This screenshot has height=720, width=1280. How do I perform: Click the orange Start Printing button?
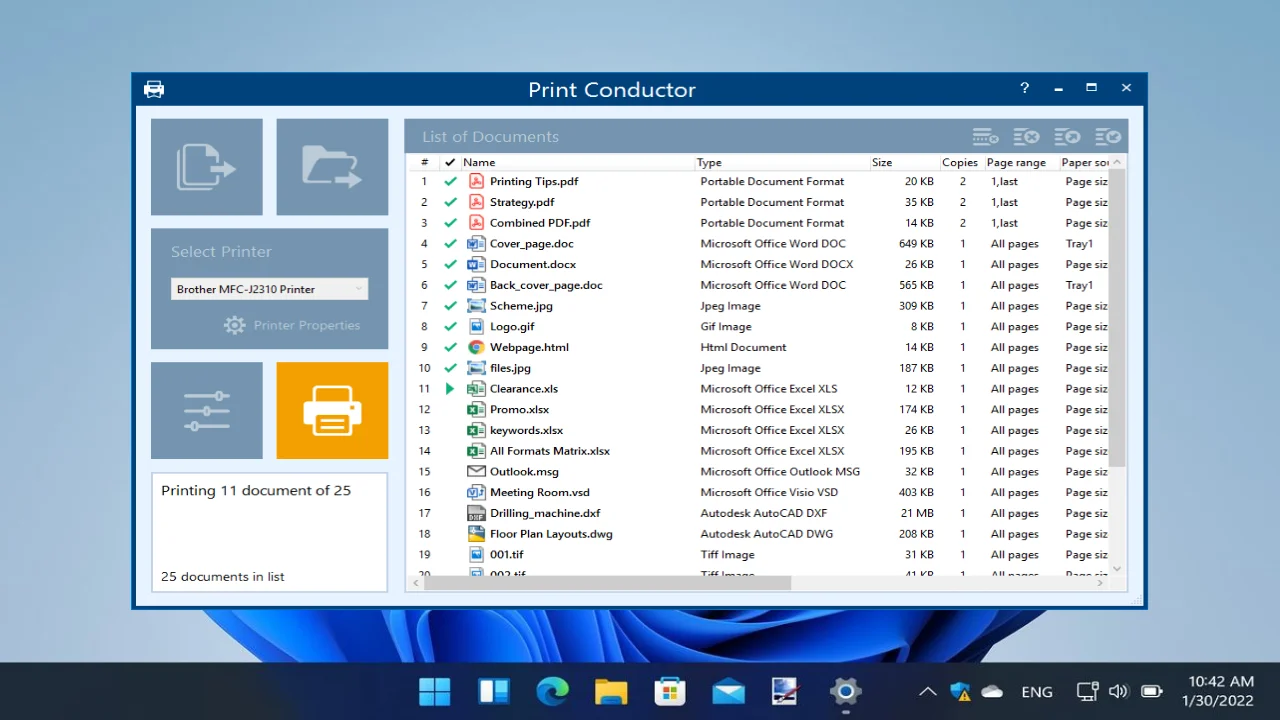pyautogui.click(x=332, y=411)
